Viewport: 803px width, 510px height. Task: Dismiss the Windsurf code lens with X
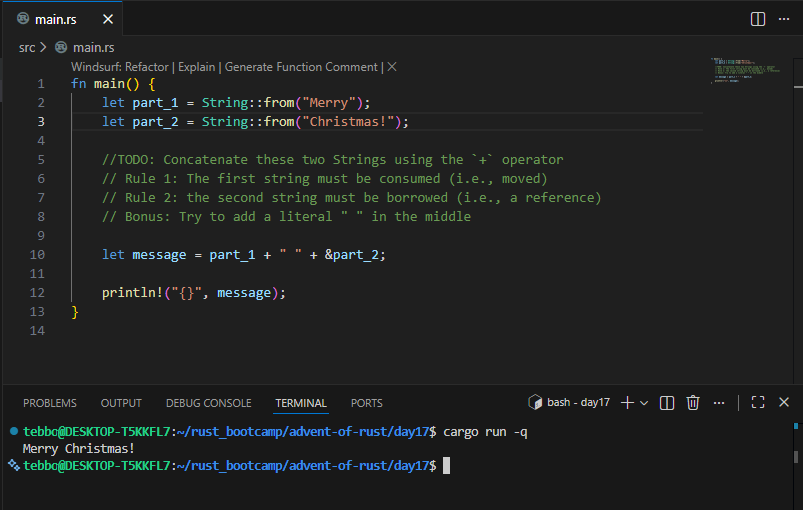pos(392,67)
